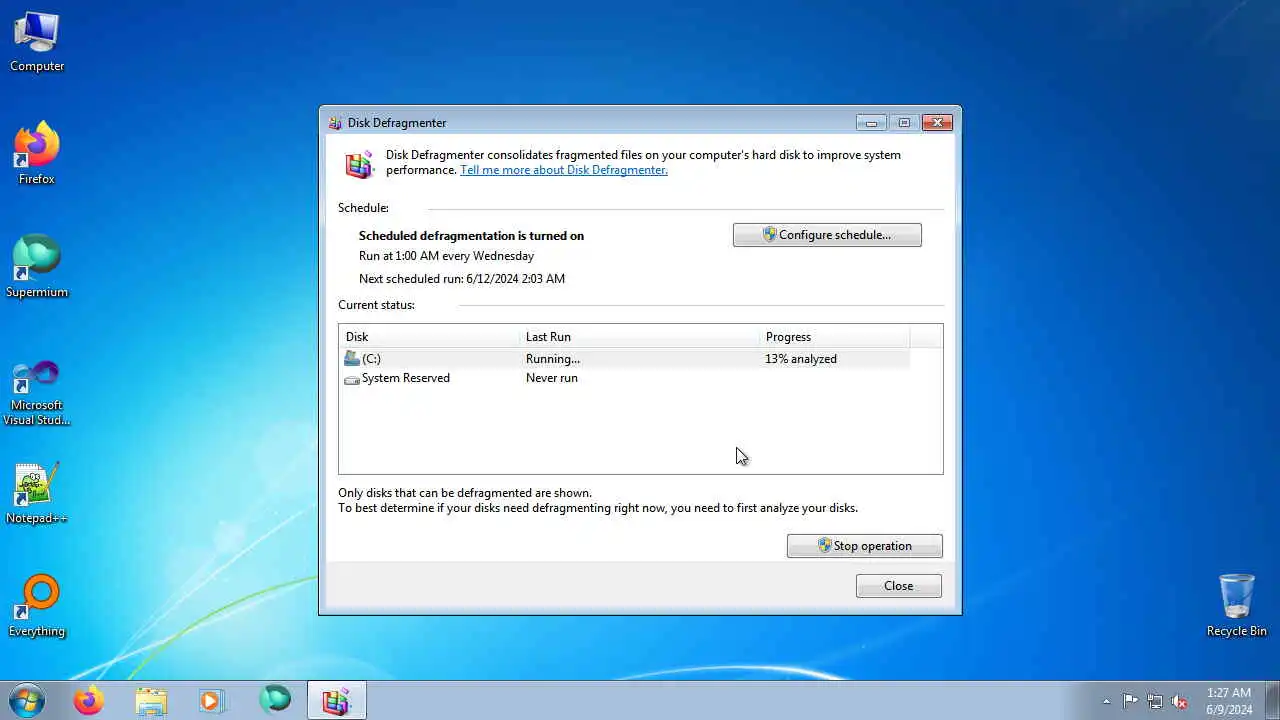Image resolution: width=1280 pixels, height=720 pixels.
Task: Open the Computer desktop icon
Action: pos(37,42)
